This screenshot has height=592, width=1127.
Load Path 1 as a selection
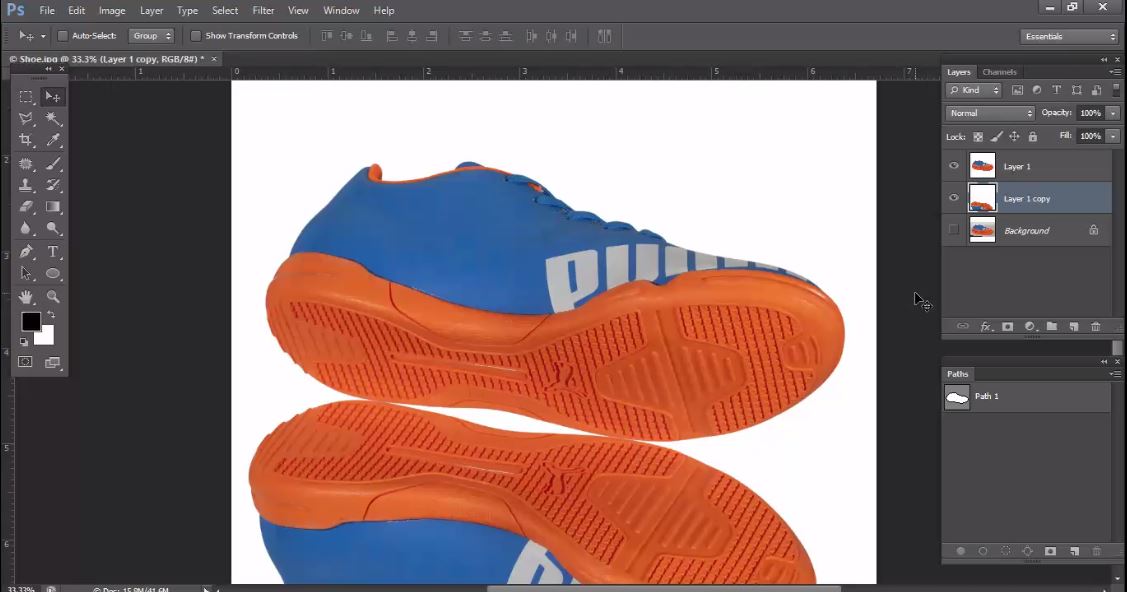1006,551
